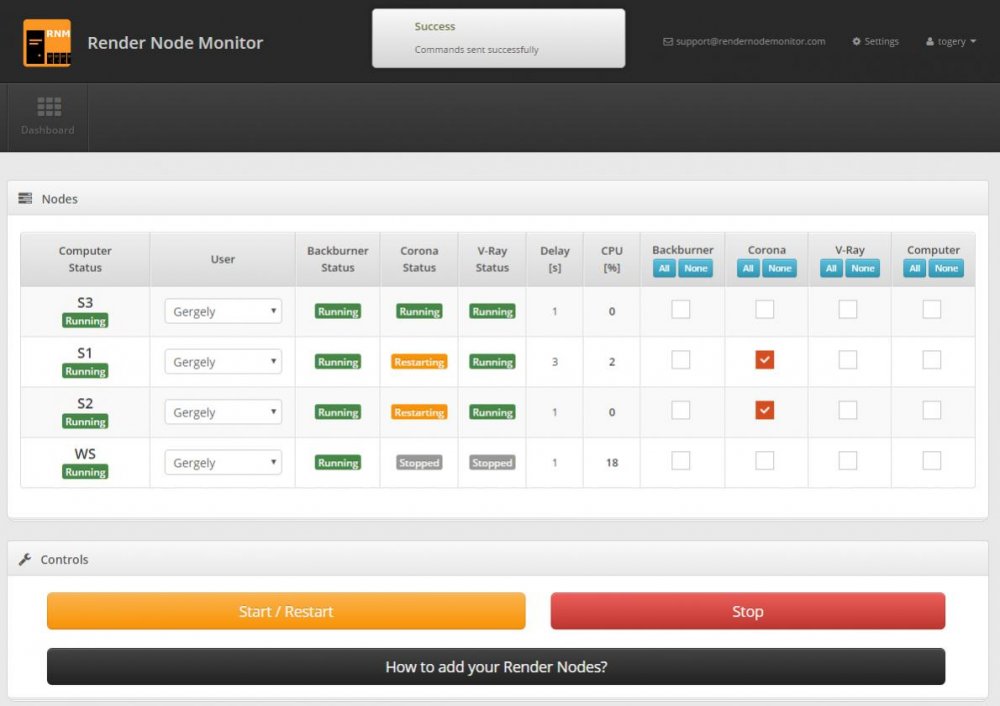
Task: Uncheck the Corona checkbox for S1
Action: click(x=765, y=360)
